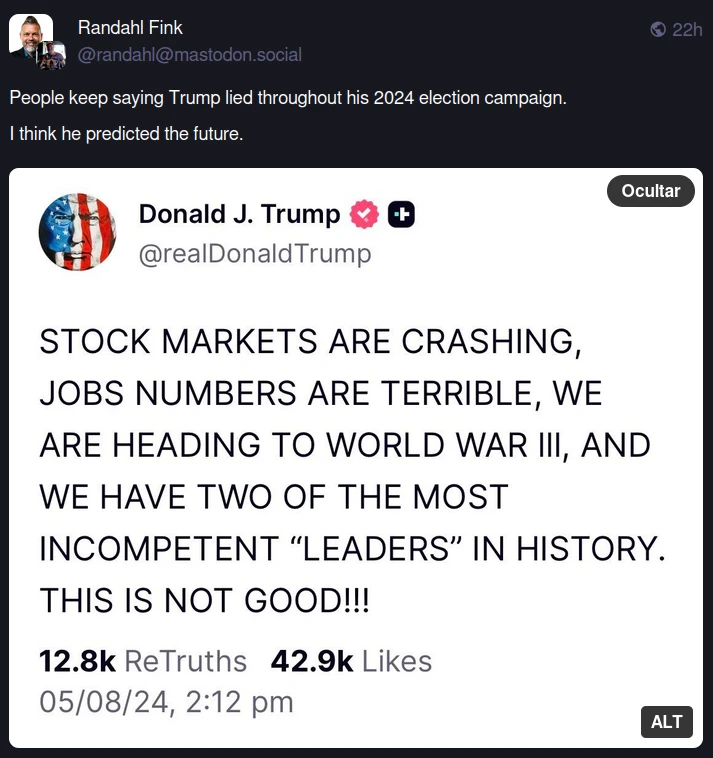Click the Donald J. Trump name
Viewport: 713px width, 758px height.
pos(240,214)
